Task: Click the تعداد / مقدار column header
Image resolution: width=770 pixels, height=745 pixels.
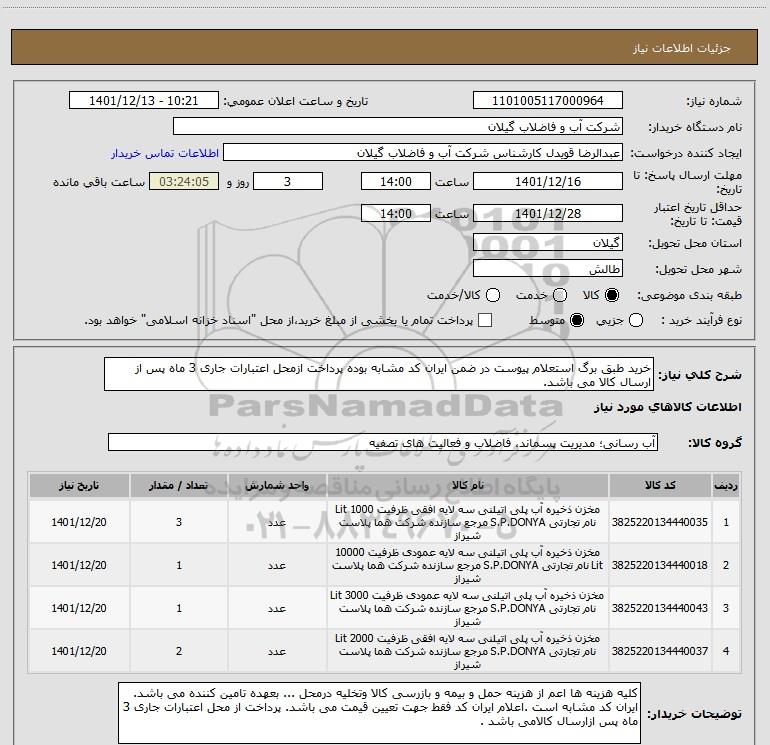Action: [179, 486]
